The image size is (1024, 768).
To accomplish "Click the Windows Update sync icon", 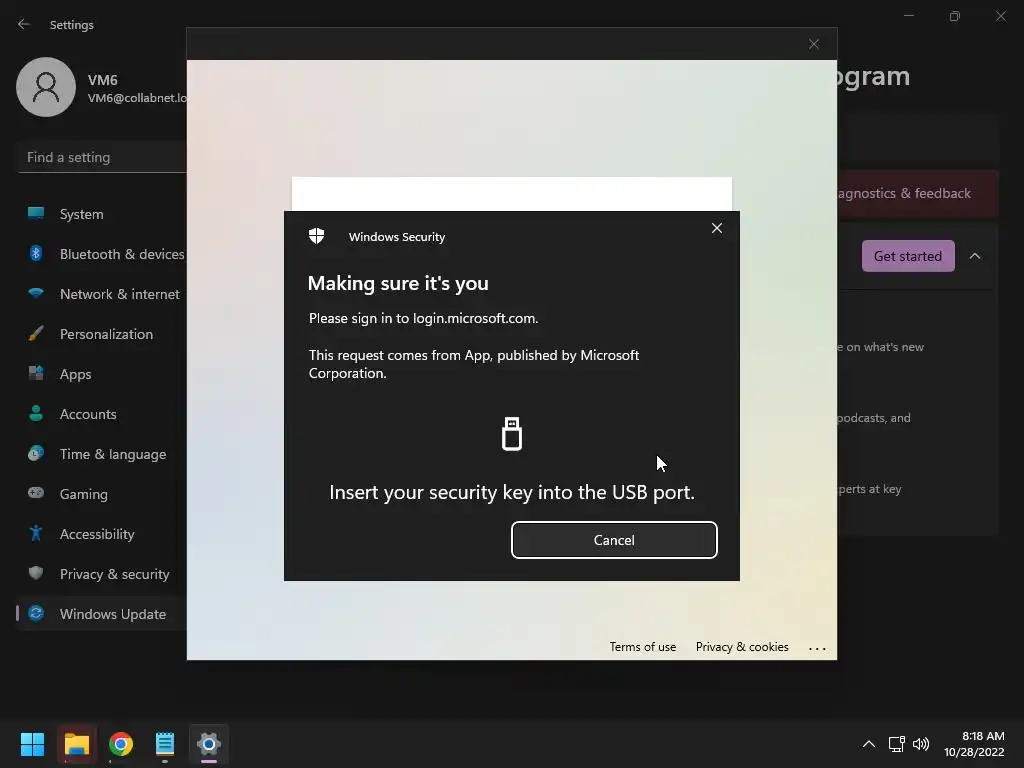I will (x=36, y=613).
